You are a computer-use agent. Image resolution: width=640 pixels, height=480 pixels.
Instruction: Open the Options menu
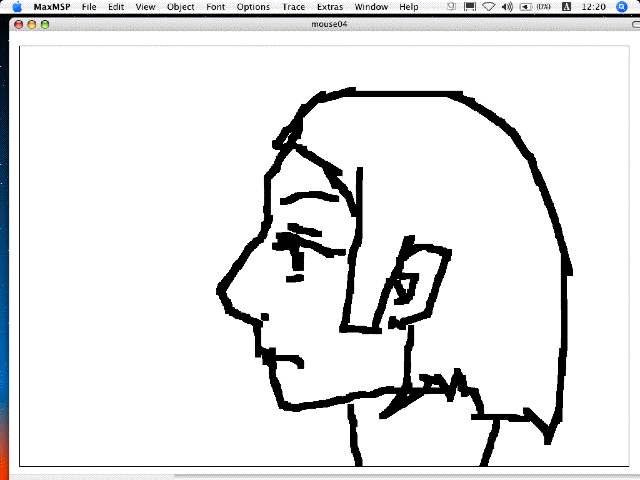coord(253,7)
